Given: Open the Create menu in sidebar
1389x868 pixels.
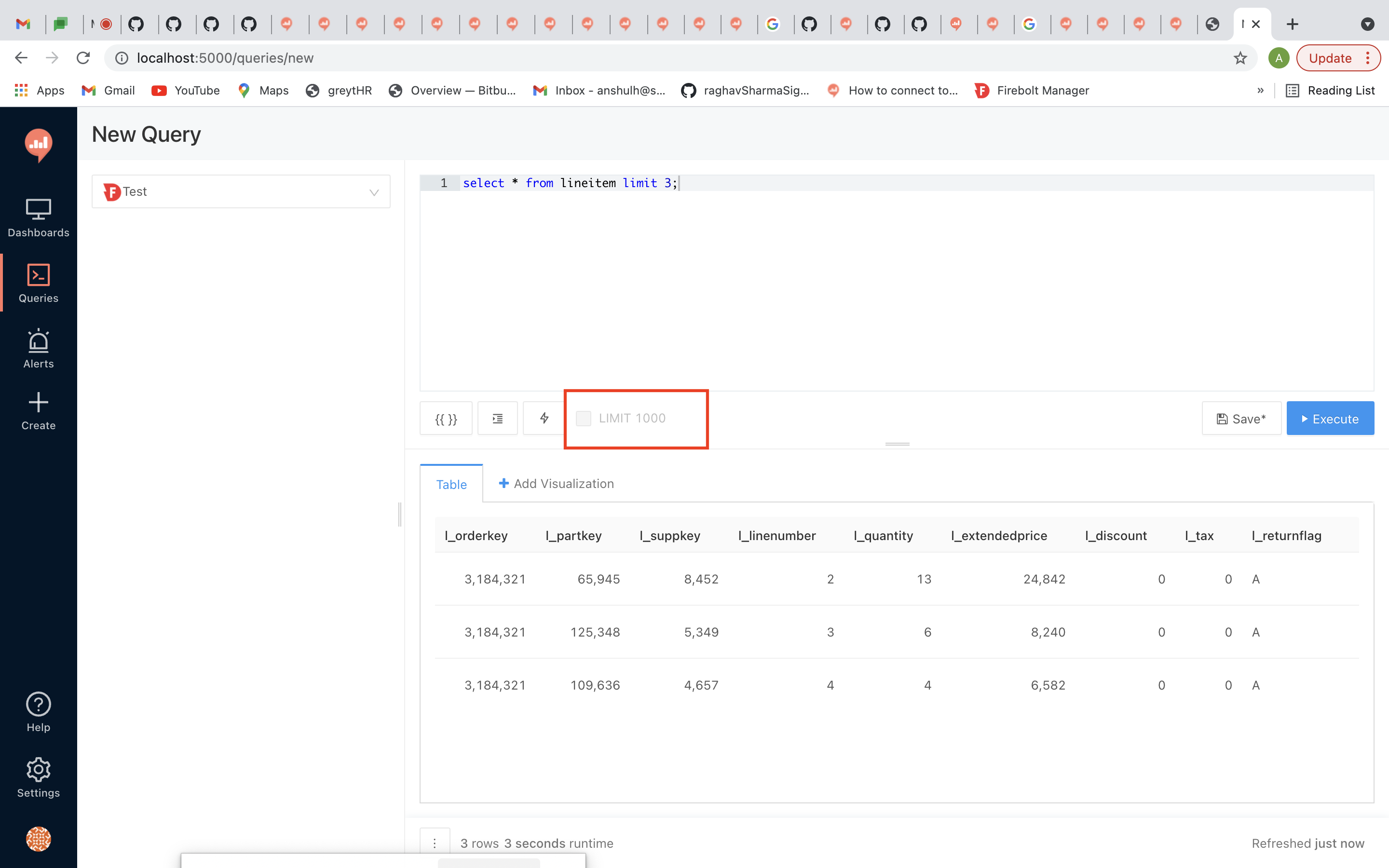Looking at the screenshot, I should 39,411.
